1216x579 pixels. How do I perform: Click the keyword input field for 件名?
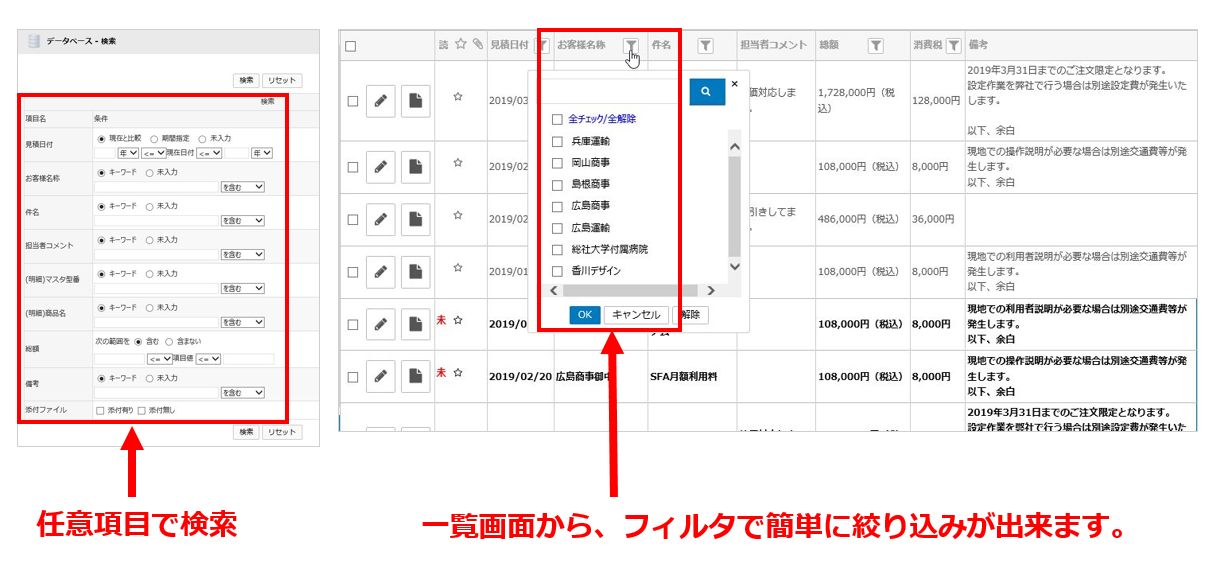(x=157, y=220)
